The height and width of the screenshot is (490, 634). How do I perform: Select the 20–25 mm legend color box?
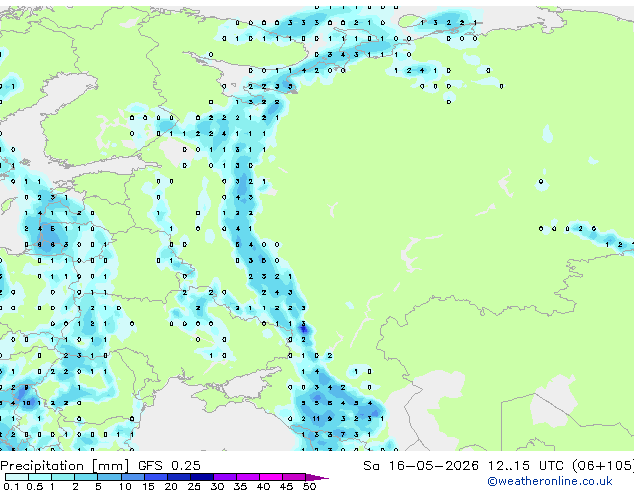tap(178, 477)
